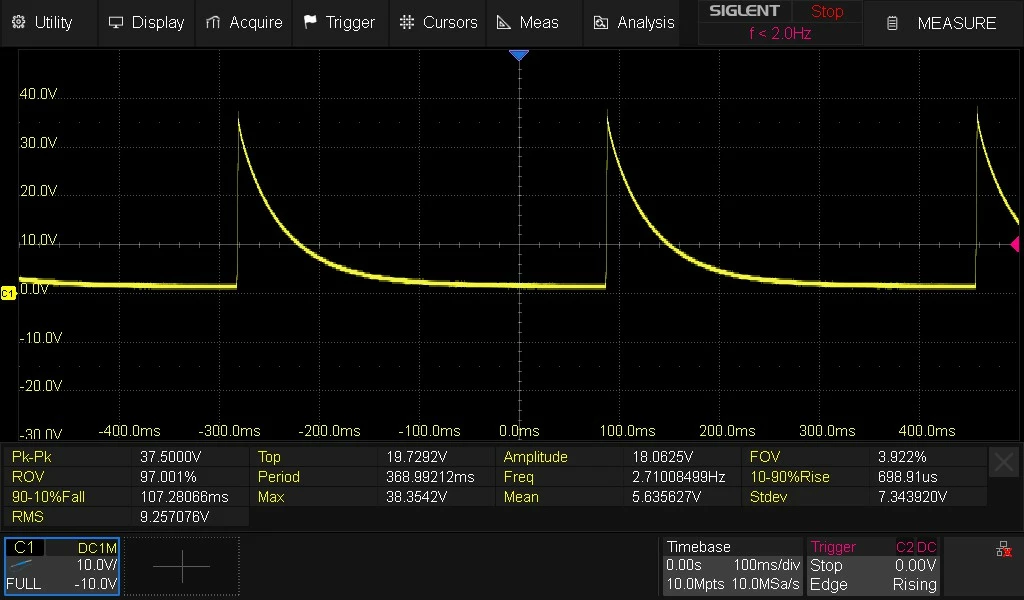
Task: Select the pink trigger level marker
Action: click(x=1015, y=244)
